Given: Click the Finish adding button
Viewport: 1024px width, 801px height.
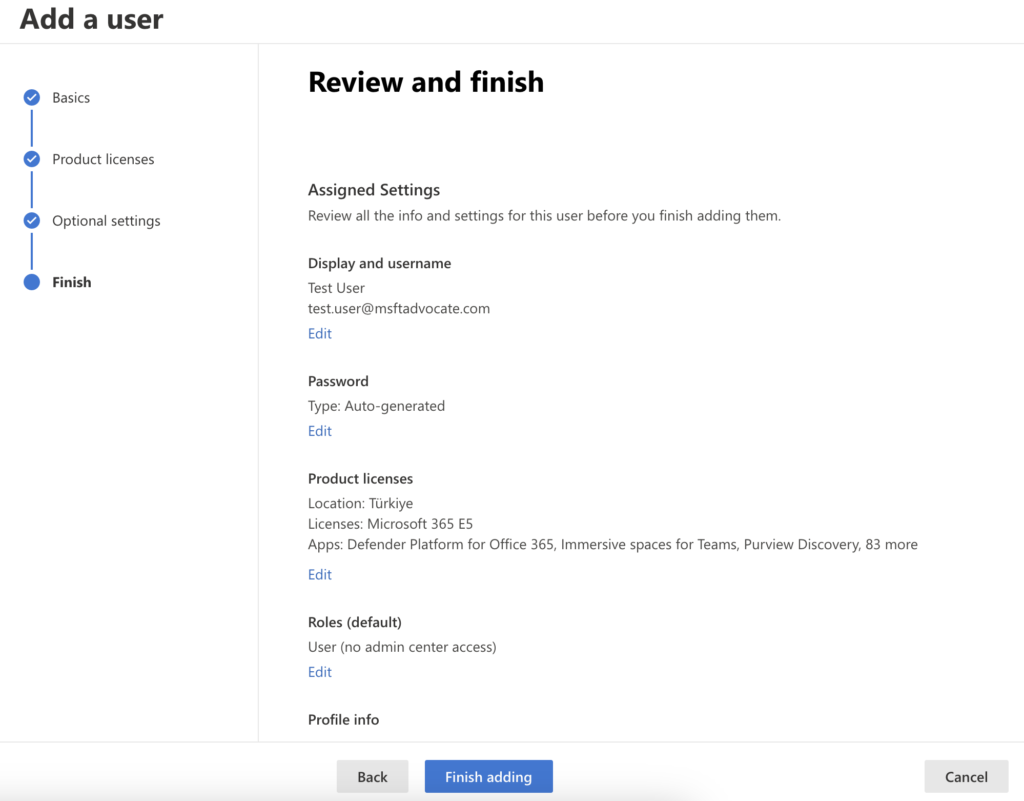Looking at the screenshot, I should point(488,777).
